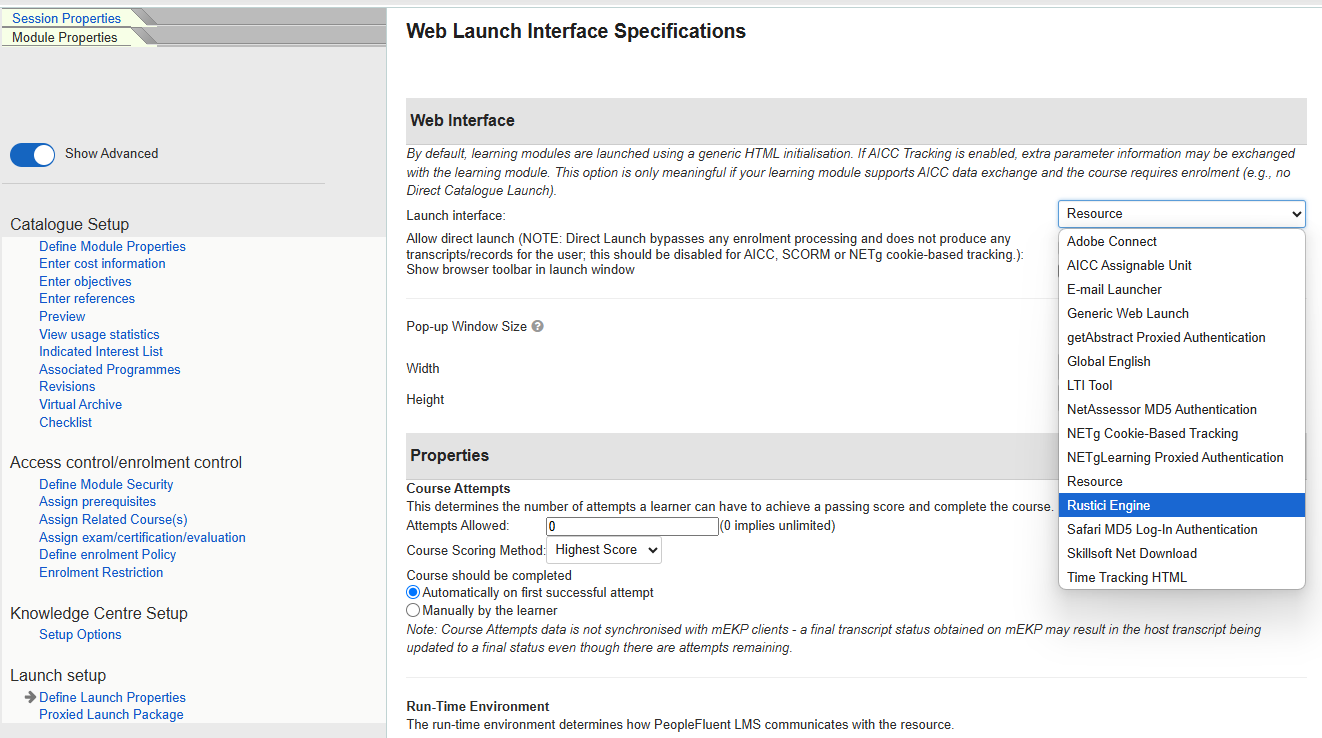Click the Attempts Allowed input field
Screen dimensions: 1322x738
pos(632,526)
